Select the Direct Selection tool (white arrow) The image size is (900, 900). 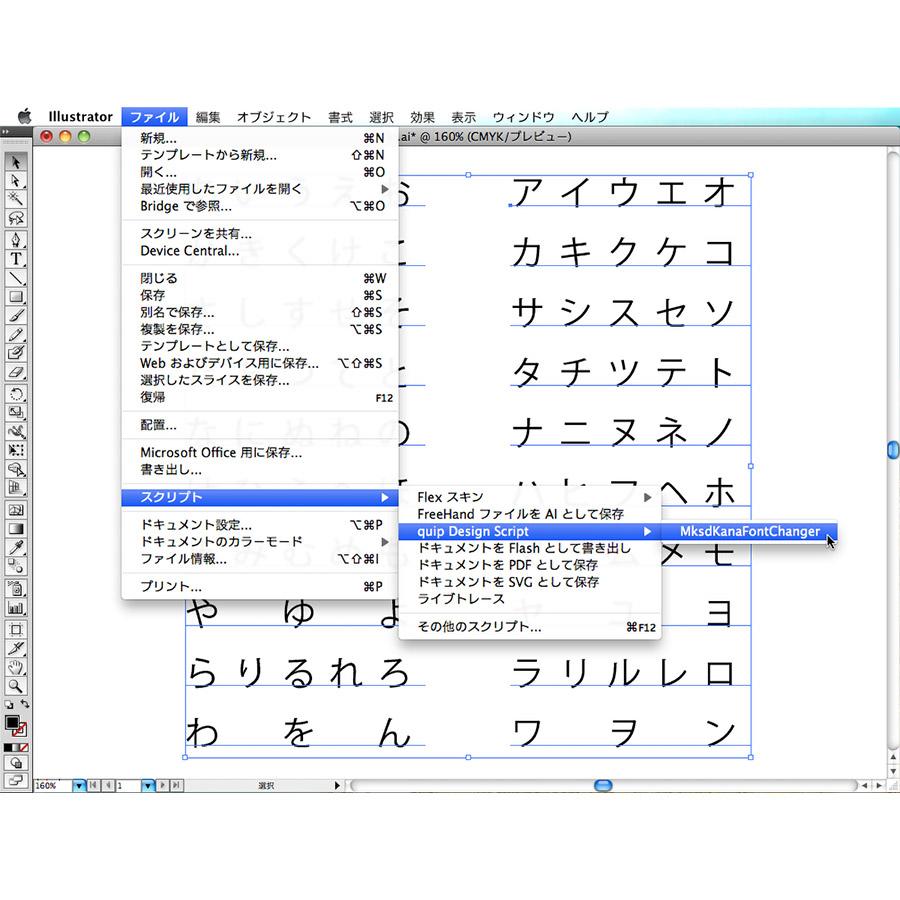click(x=16, y=181)
